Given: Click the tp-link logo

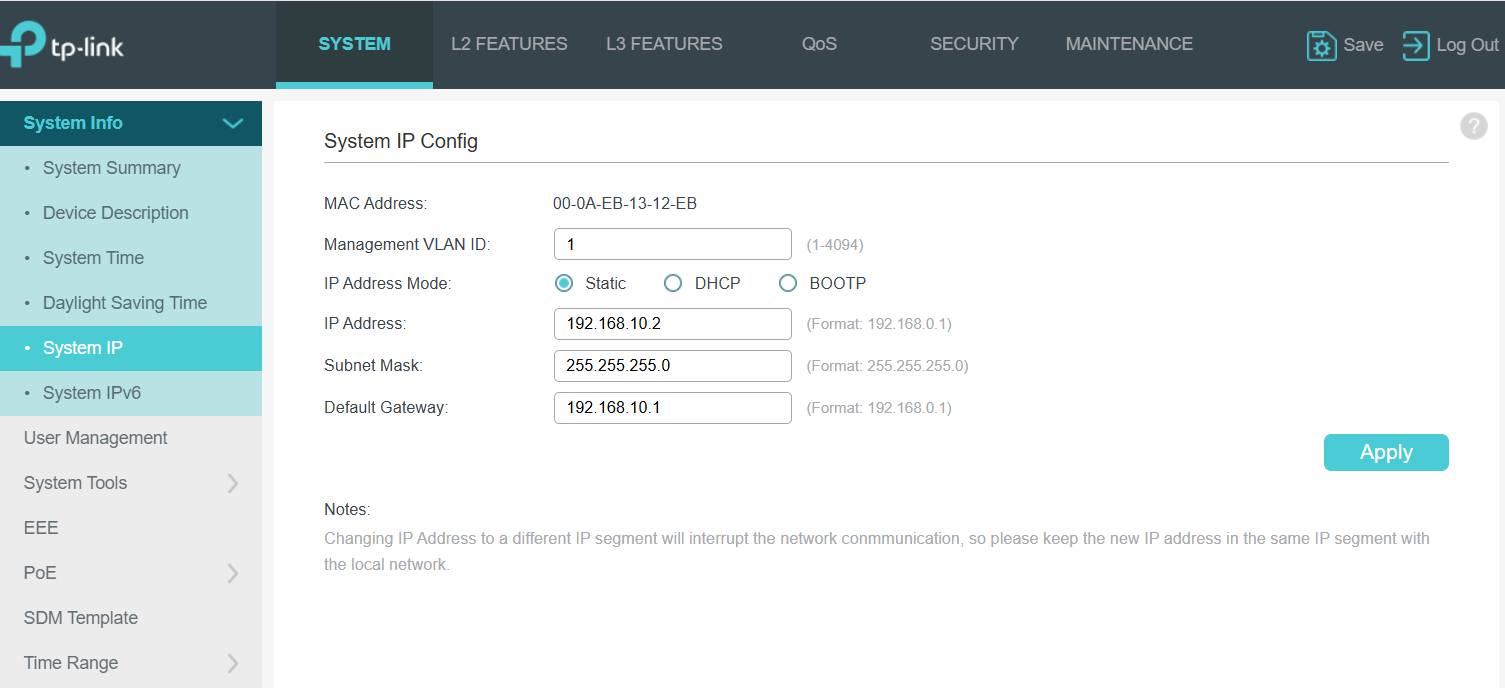Looking at the screenshot, I should [x=62, y=45].
